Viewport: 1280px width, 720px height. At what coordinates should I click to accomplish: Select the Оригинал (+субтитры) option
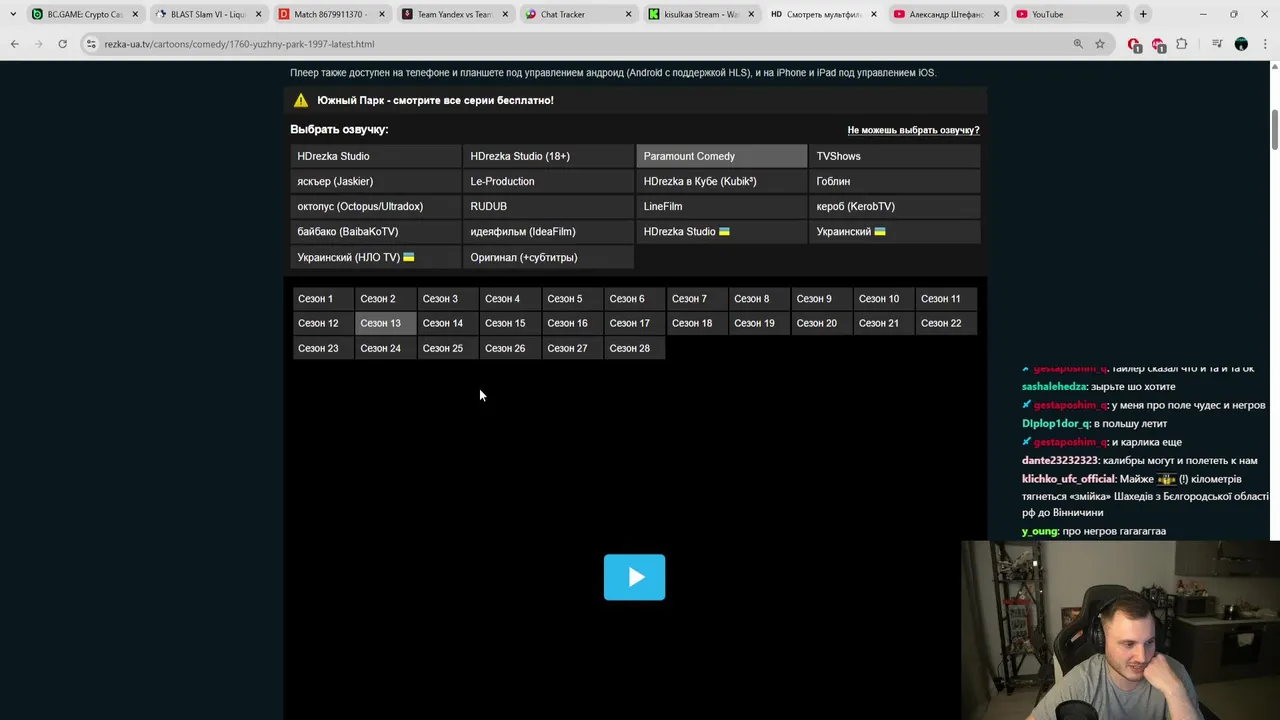click(x=548, y=257)
